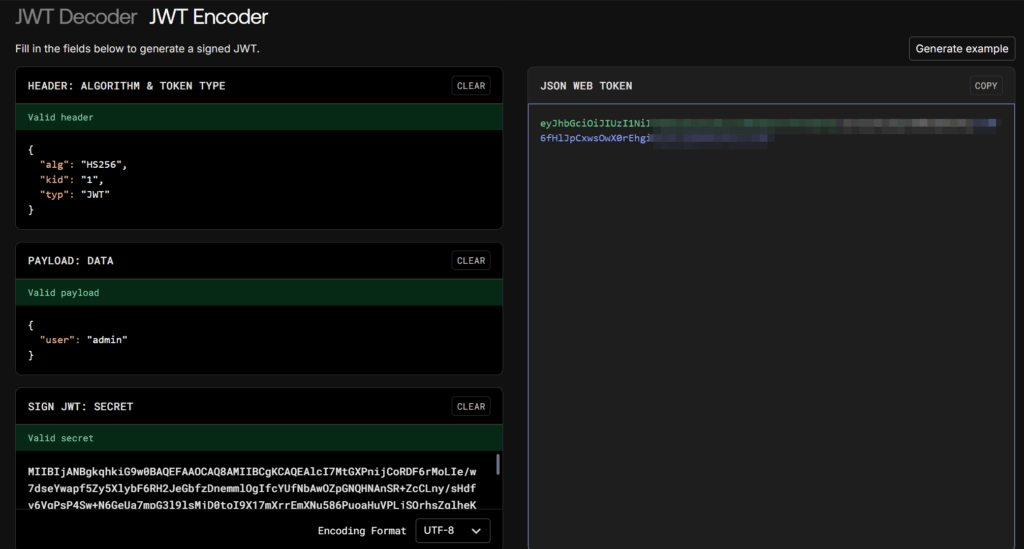Click the JSON Web Token output box
This screenshot has height=549, width=1024.
[x=770, y=330]
